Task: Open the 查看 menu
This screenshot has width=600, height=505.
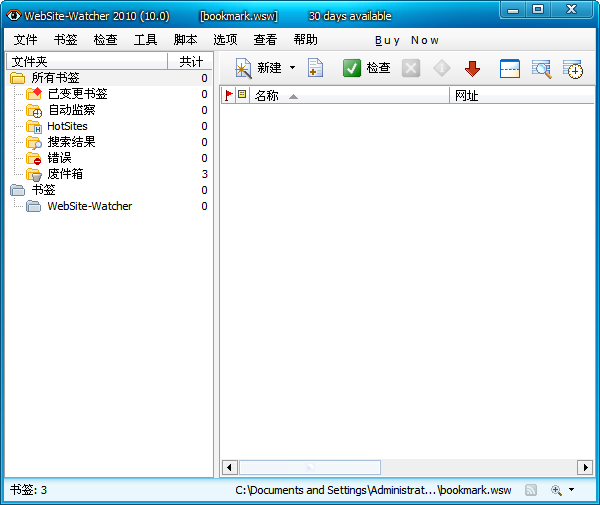Action: click(x=265, y=40)
